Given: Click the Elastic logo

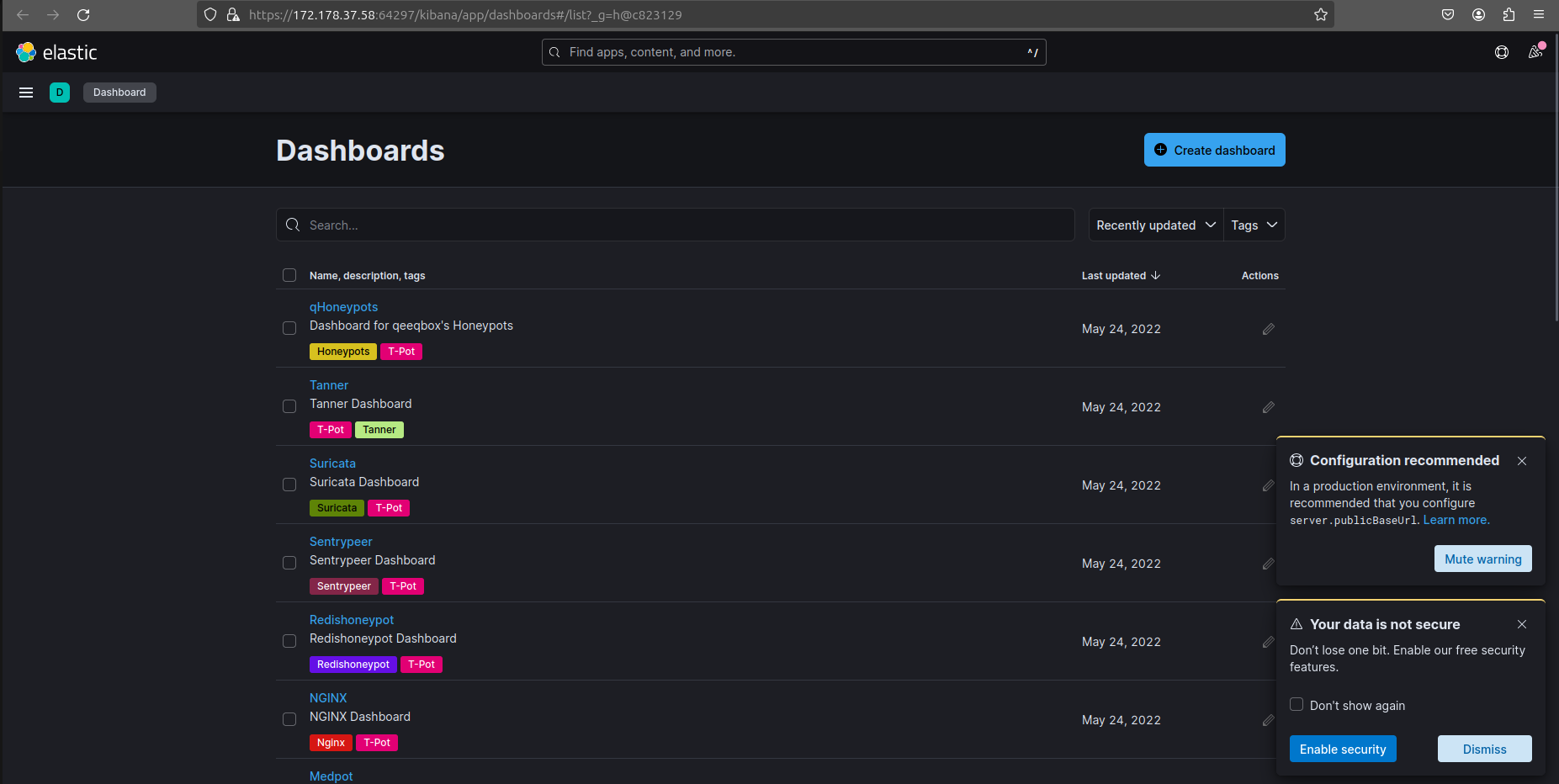Looking at the screenshot, I should point(56,52).
